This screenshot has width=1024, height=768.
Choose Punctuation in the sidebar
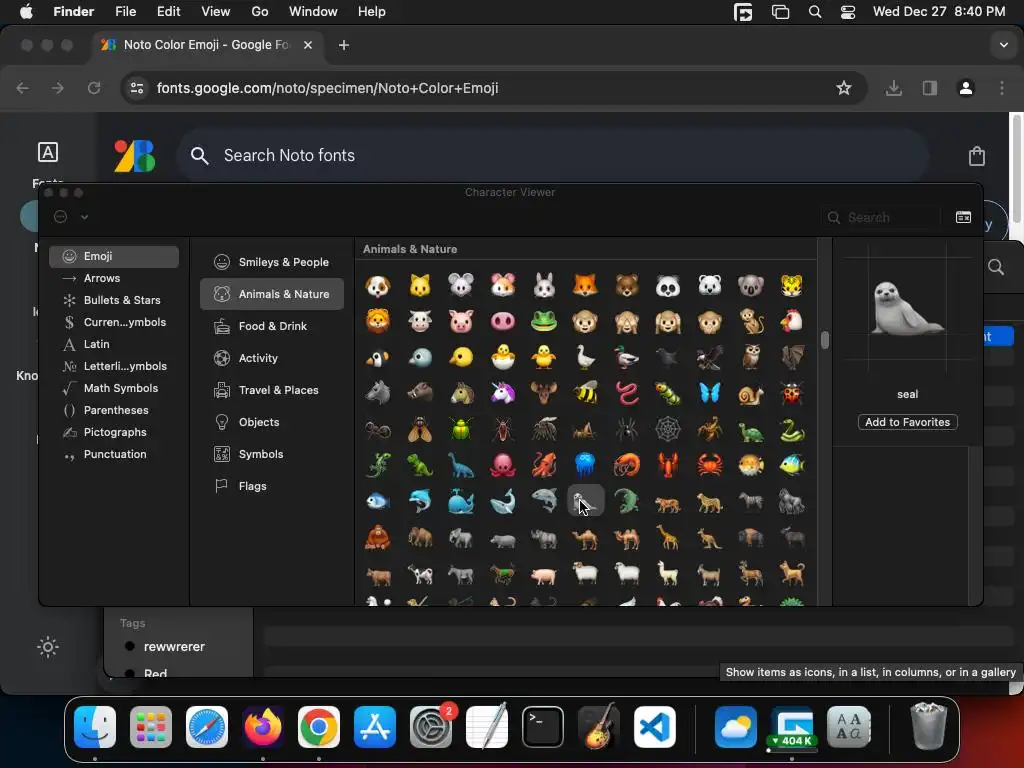114,454
